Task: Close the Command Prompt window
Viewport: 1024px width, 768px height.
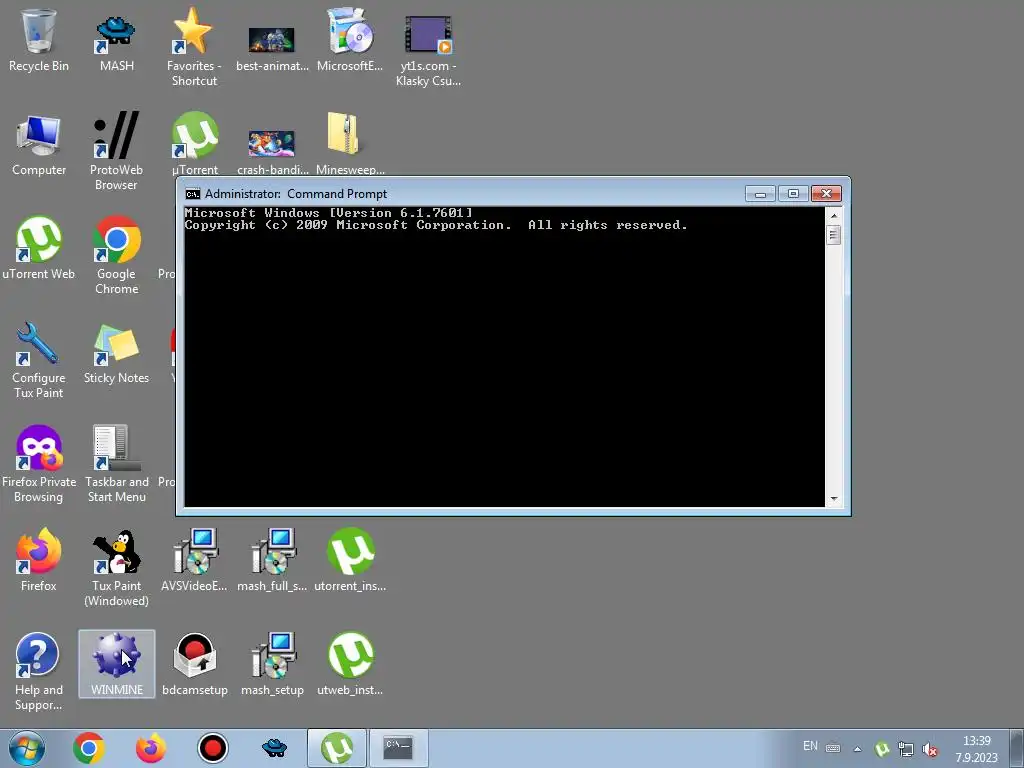Action: pos(826,194)
